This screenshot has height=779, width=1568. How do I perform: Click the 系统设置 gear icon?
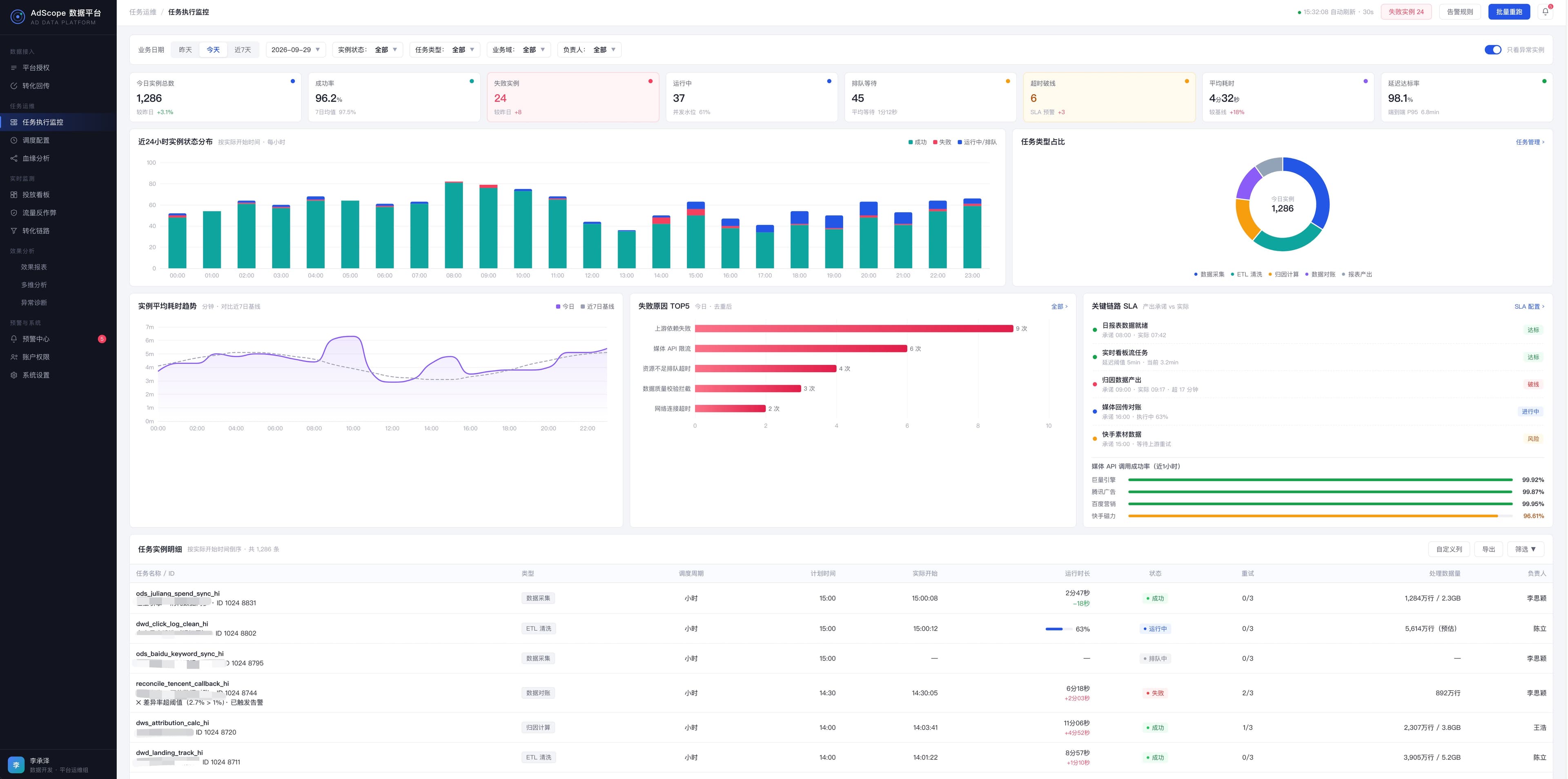coord(14,375)
